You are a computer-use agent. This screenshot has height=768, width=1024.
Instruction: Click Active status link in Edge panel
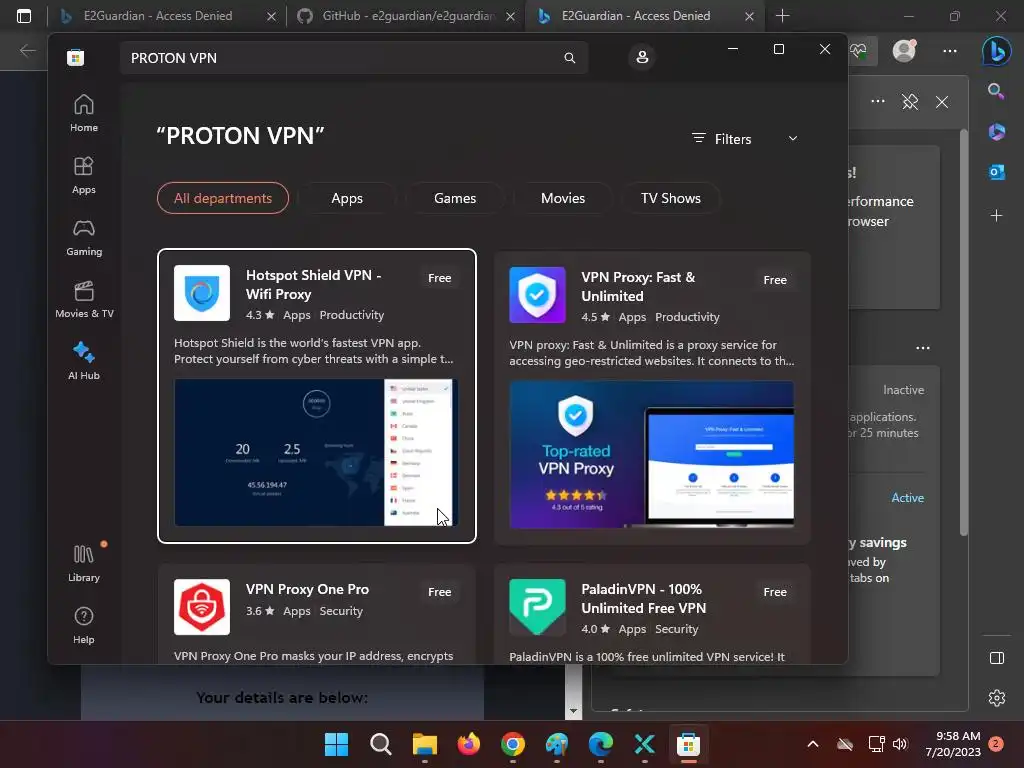click(908, 498)
